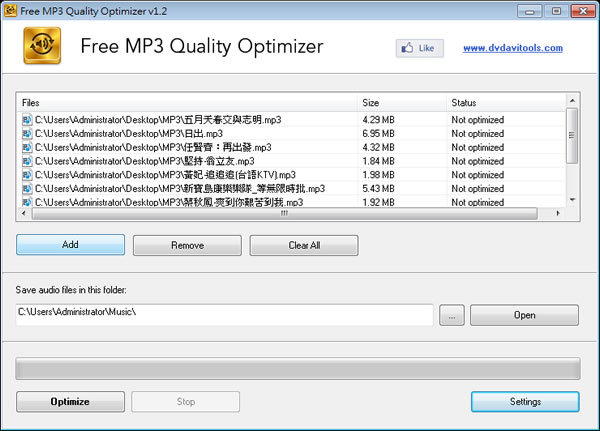
Task: Click the file list scroll down arrow
Action: tap(572, 200)
